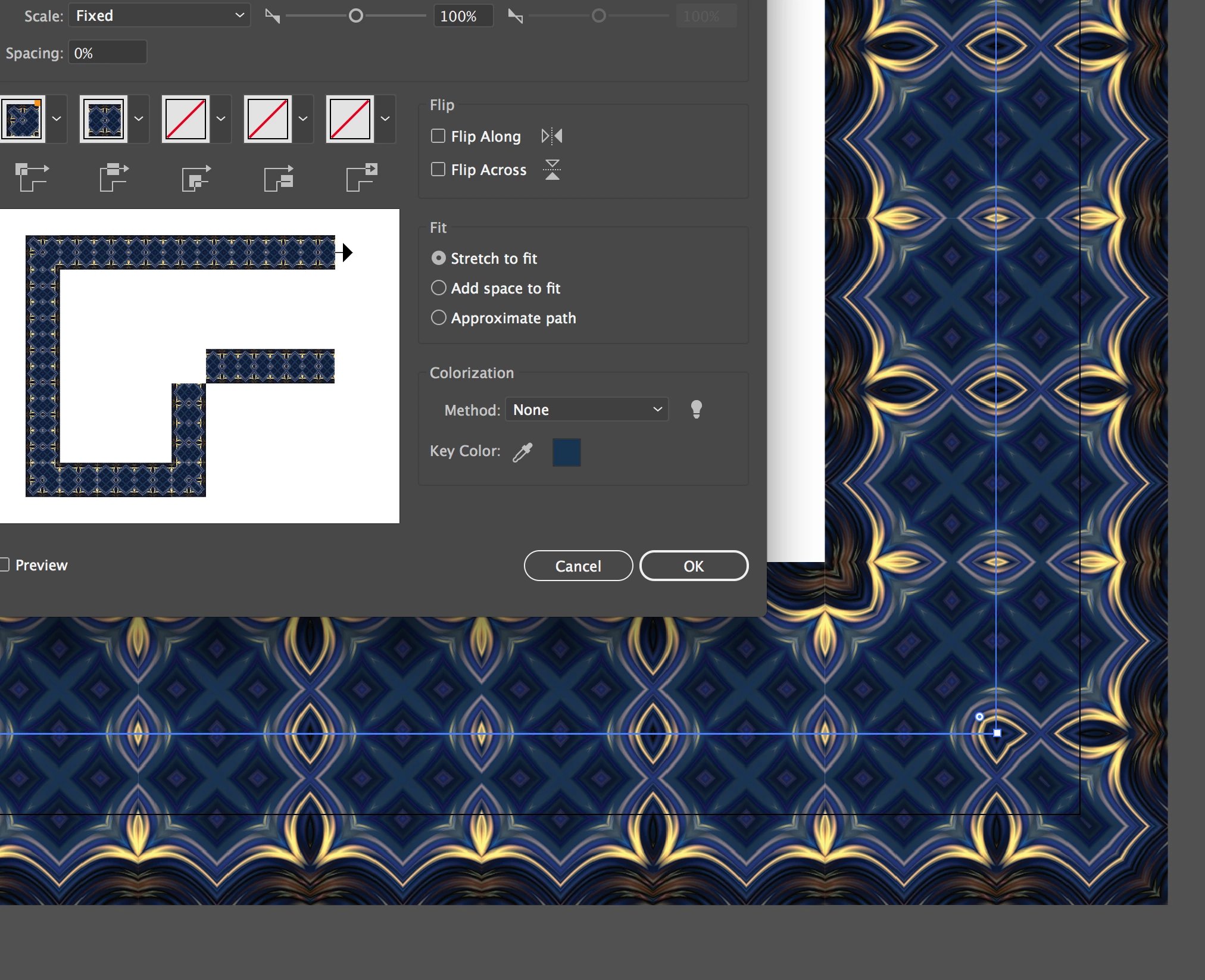Turn on the Preview checkbox
The image size is (1205, 980).
[x=5, y=565]
